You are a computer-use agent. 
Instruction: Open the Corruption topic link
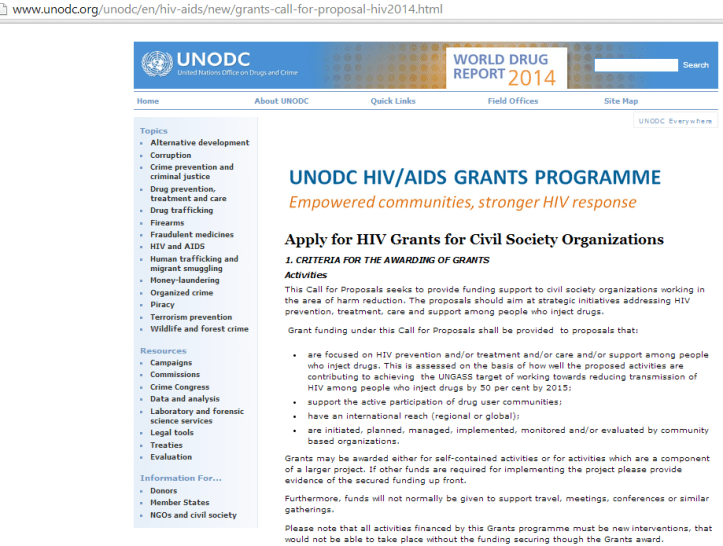(170, 155)
